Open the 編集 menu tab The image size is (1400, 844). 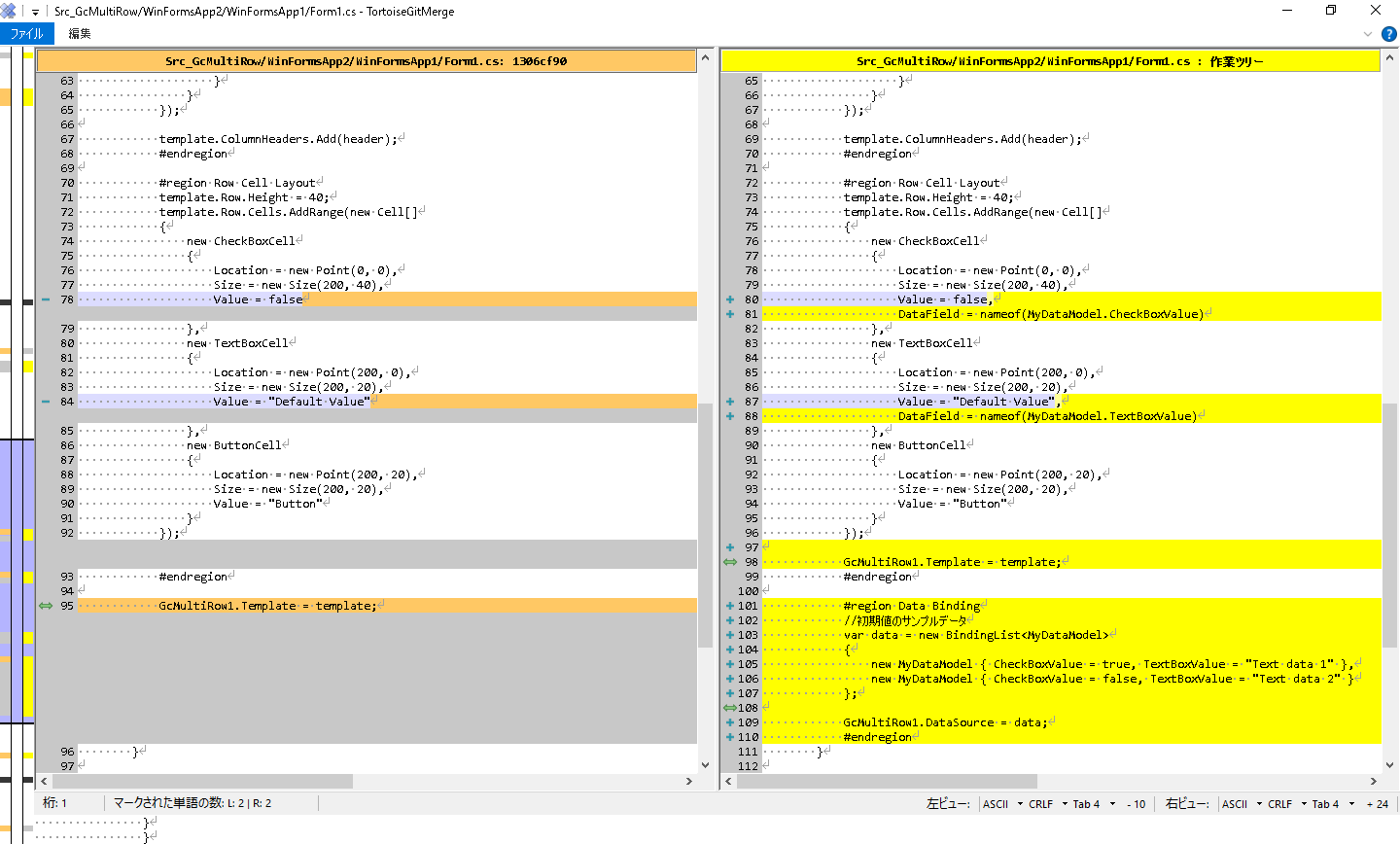tap(80, 34)
